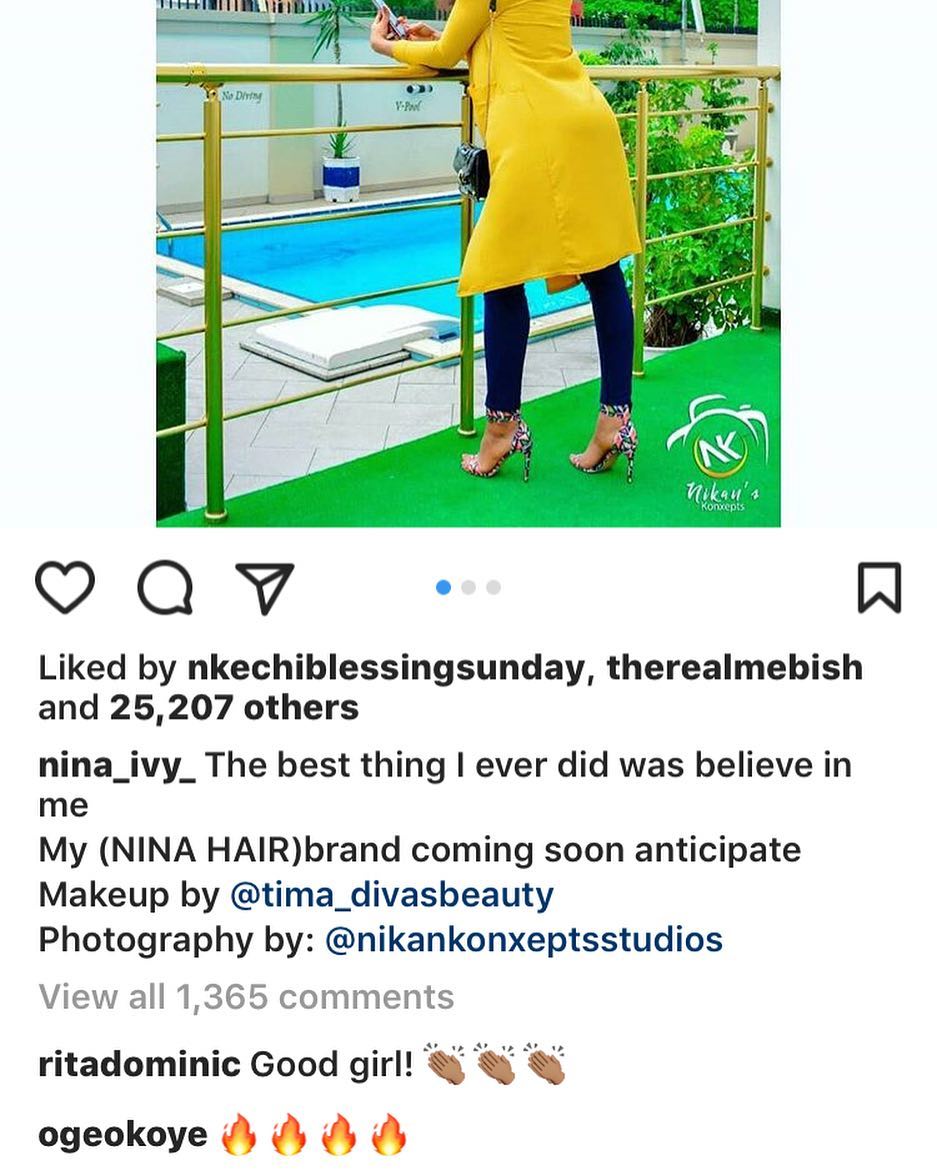Share post with paper plane icon
This screenshot has height=1171, width=937.
click(264, 588)
